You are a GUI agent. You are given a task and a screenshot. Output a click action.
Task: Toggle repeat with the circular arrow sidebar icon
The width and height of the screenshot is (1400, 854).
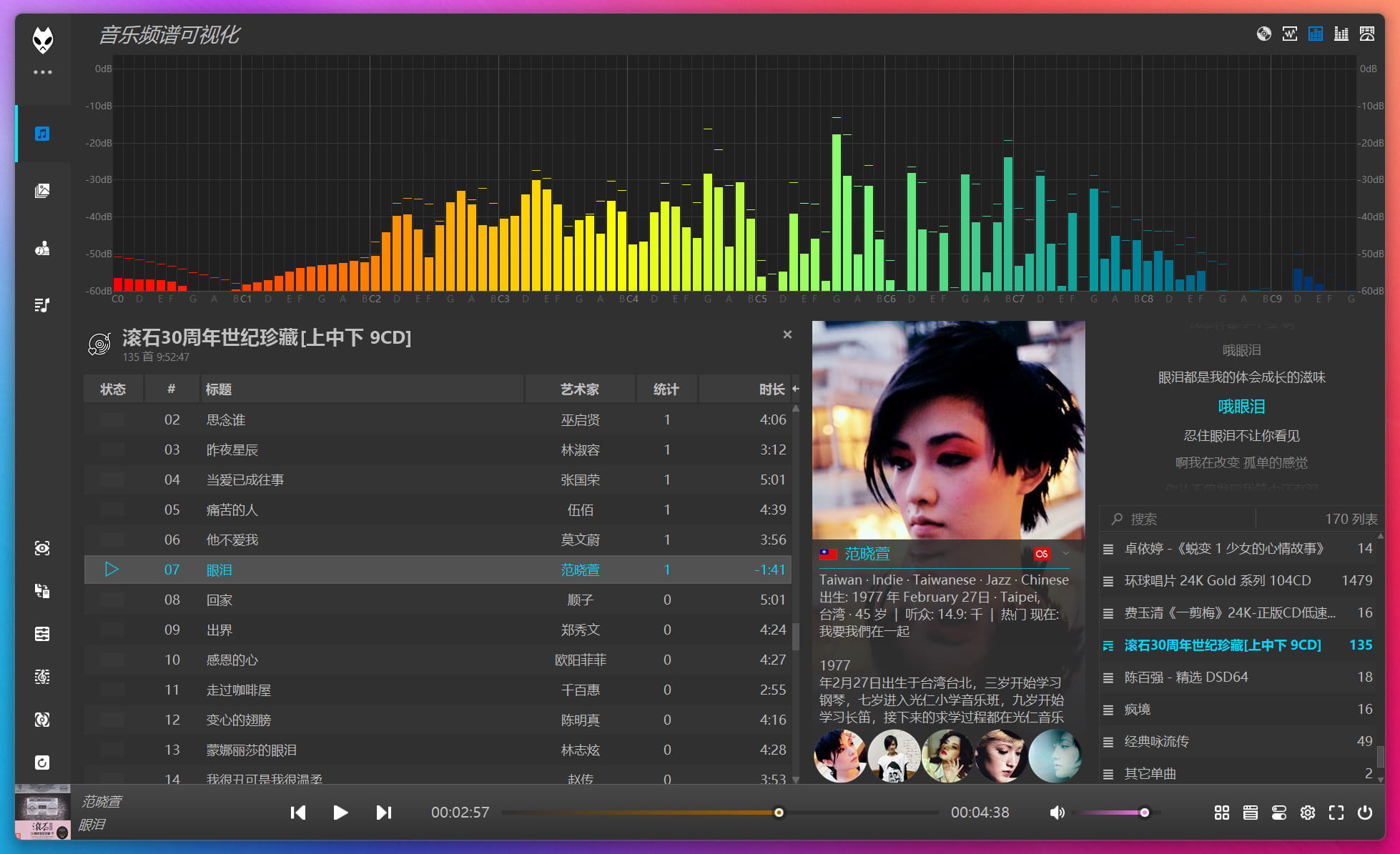point(42,763)
